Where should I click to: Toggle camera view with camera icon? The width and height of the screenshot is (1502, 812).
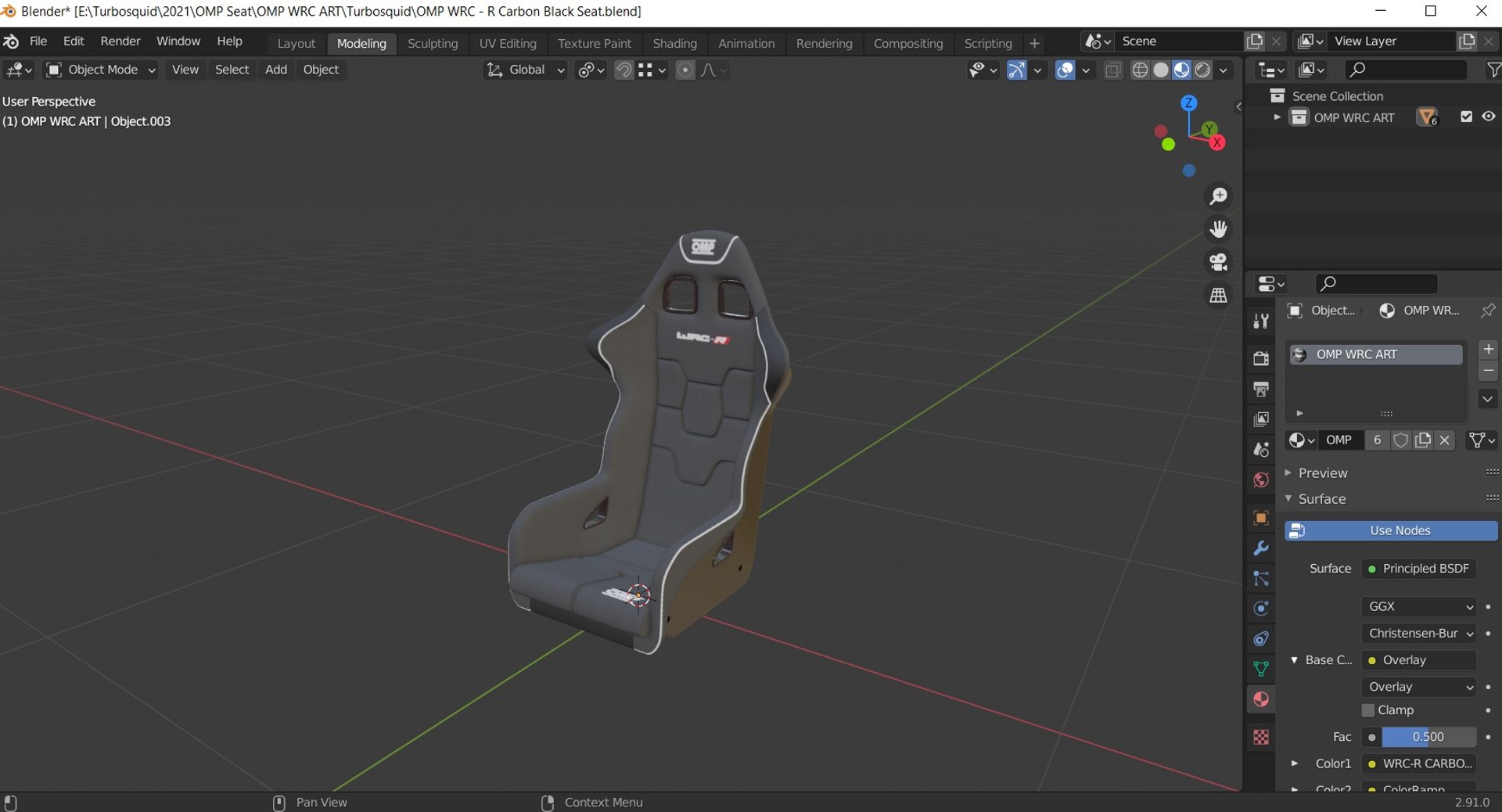pyautogui.click(x=1218, y=262)
